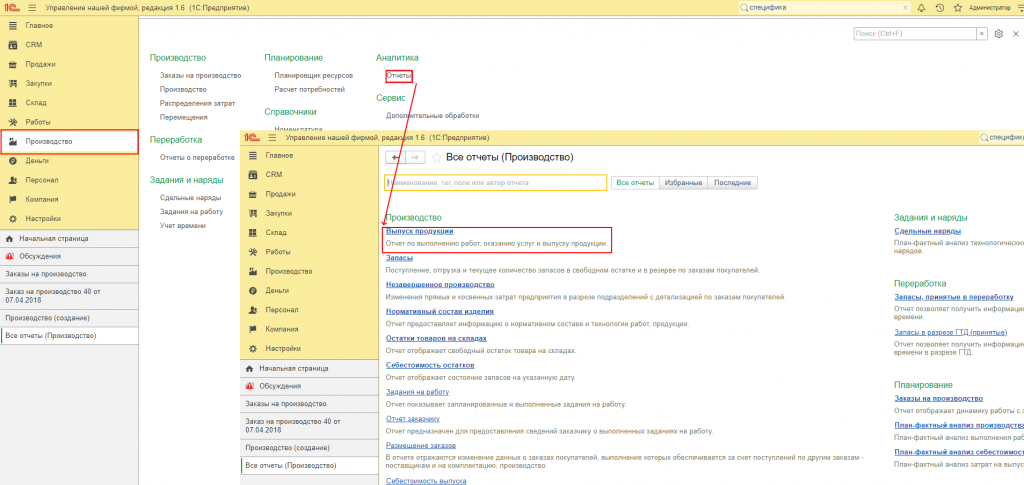Open the Производство section in the outer sidebar
The image size is (1024, 485).
69,141
